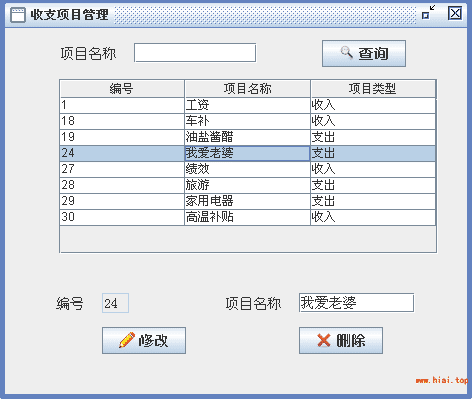Click the number 27 cell

click(x=122, y=169)
